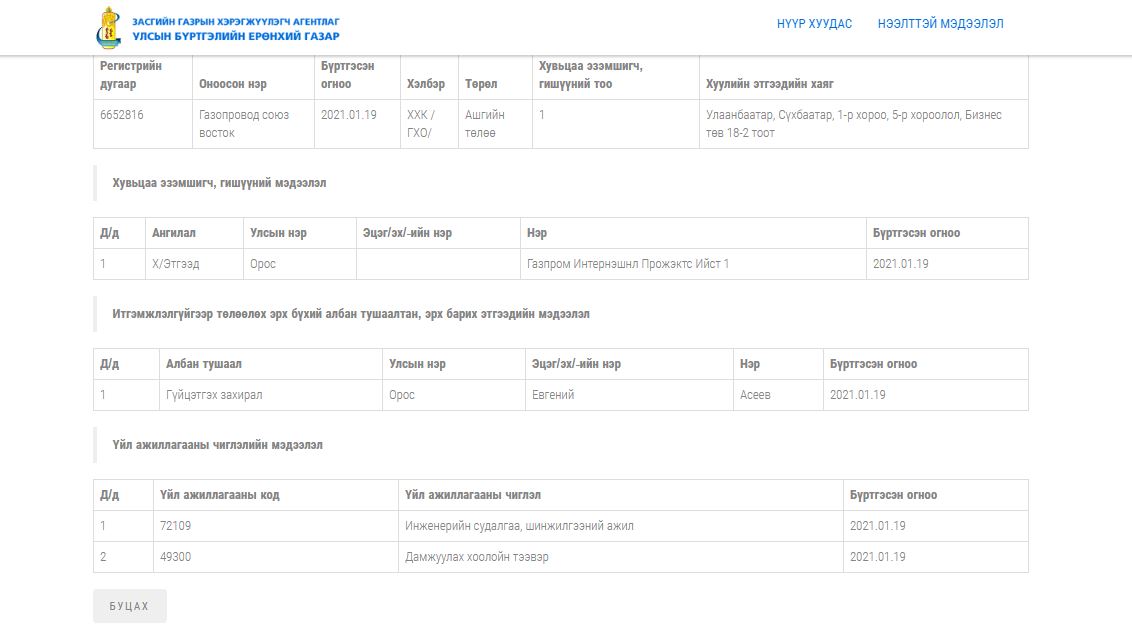Select the name Евгений in the table
This screenshot has height=627, width=1132.
(553, 395)
